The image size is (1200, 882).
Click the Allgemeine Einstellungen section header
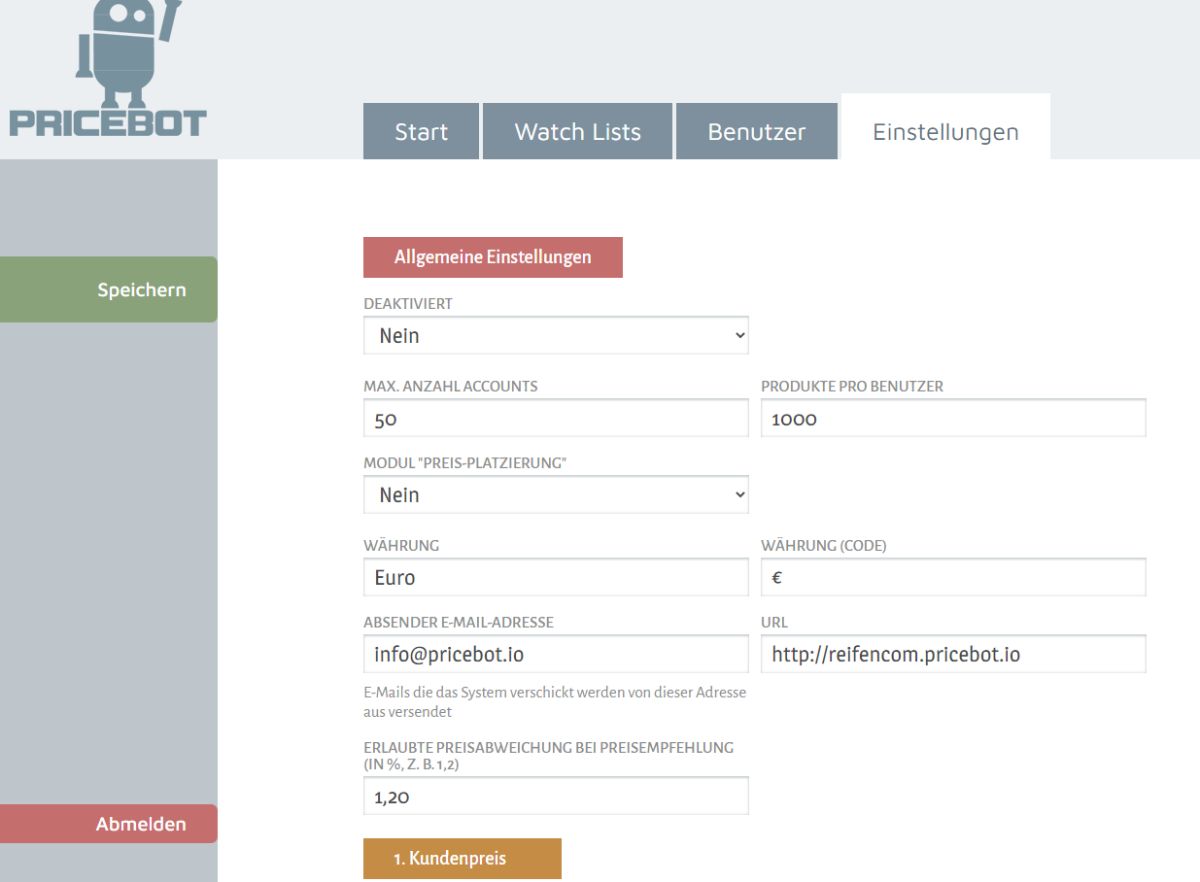click(x=492, y=257)
